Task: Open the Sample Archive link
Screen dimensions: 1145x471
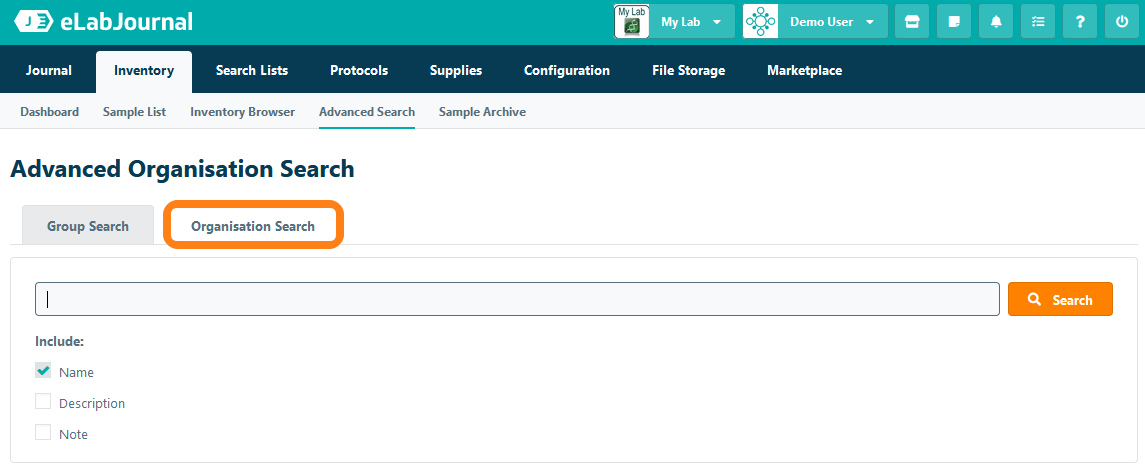Action: tap(482, 112)
